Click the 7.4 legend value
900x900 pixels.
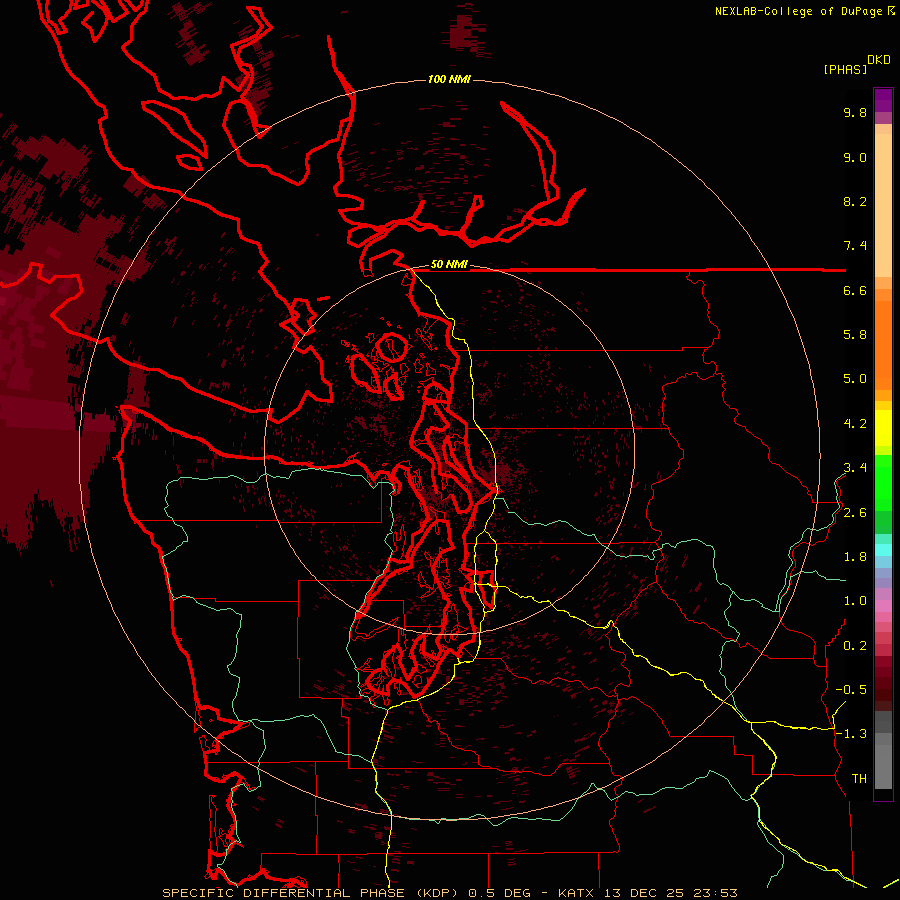pyautogui.click(x=855, y=246)
